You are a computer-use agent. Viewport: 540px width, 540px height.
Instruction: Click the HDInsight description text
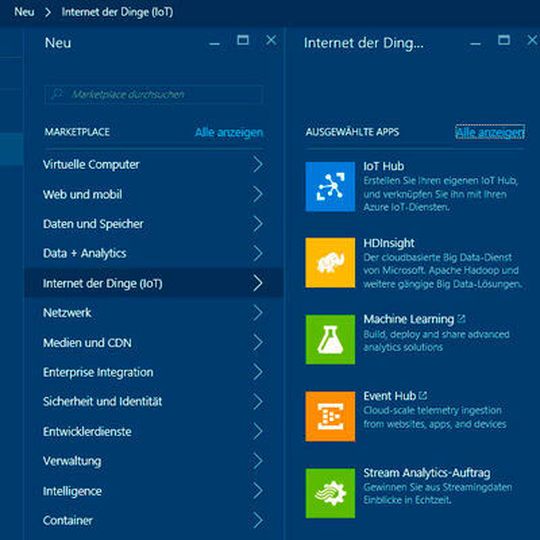[443, 271]
